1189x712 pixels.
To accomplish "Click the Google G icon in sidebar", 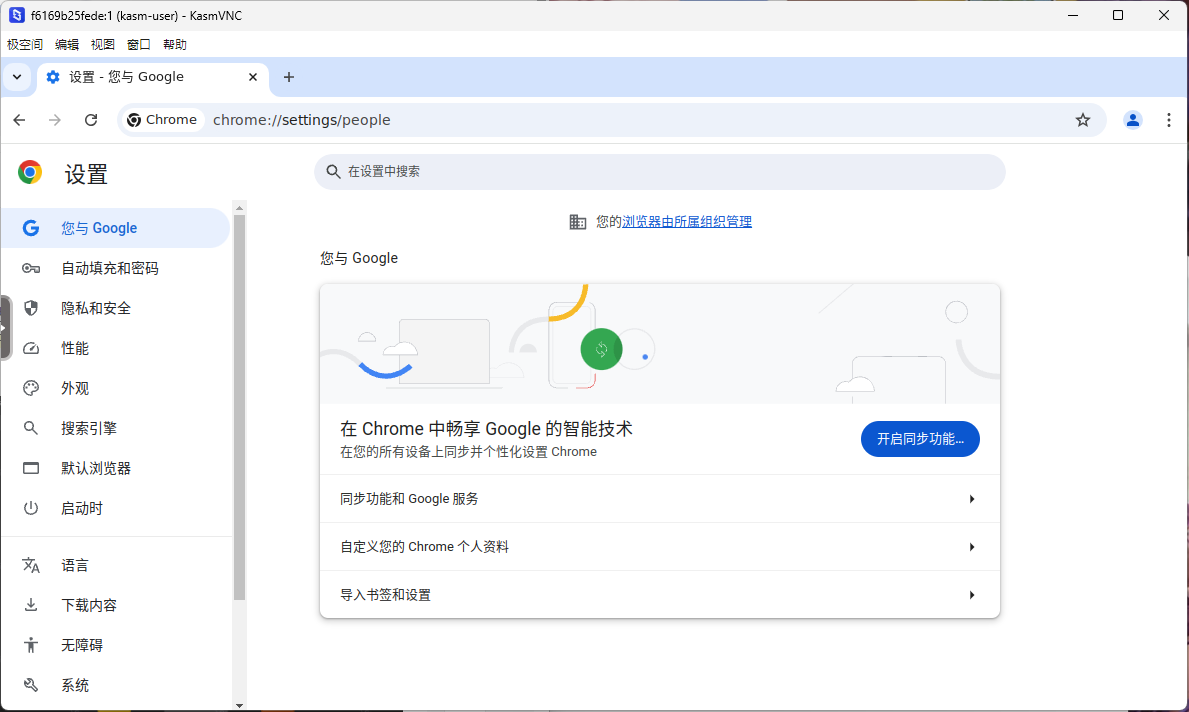I will coord(31,228).
